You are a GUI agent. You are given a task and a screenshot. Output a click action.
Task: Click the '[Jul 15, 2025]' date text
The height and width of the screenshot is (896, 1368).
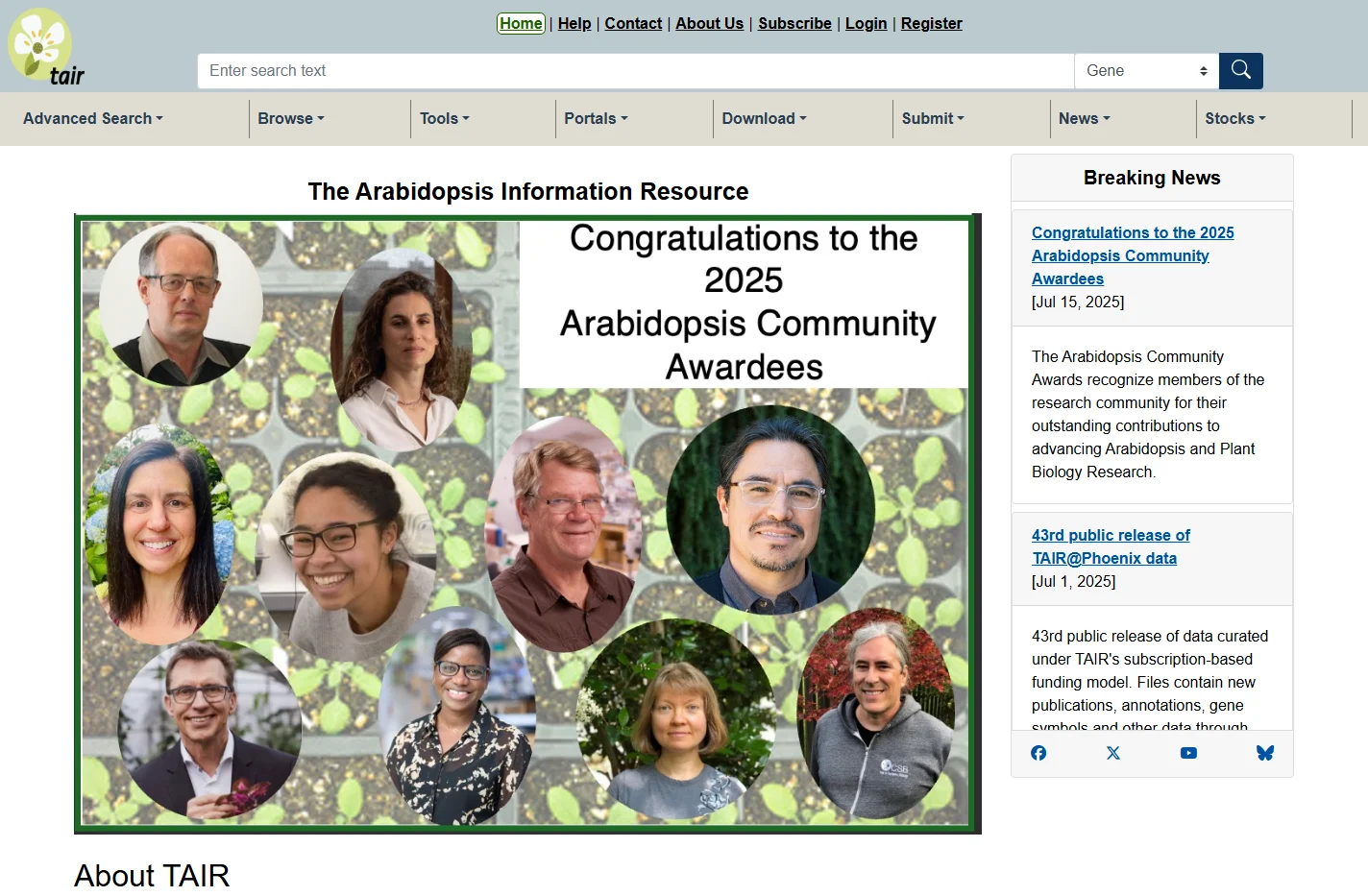pyautogui.click(x=1078, y=302)
